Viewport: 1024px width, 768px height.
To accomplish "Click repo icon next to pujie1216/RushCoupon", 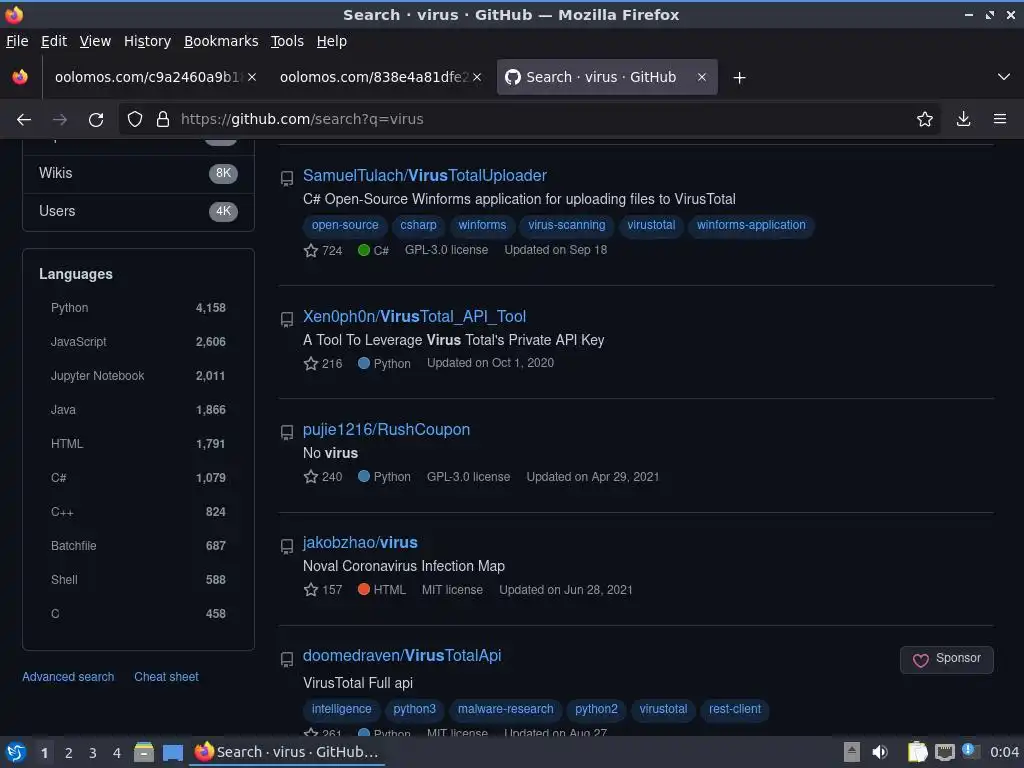I will click(287, 432).
